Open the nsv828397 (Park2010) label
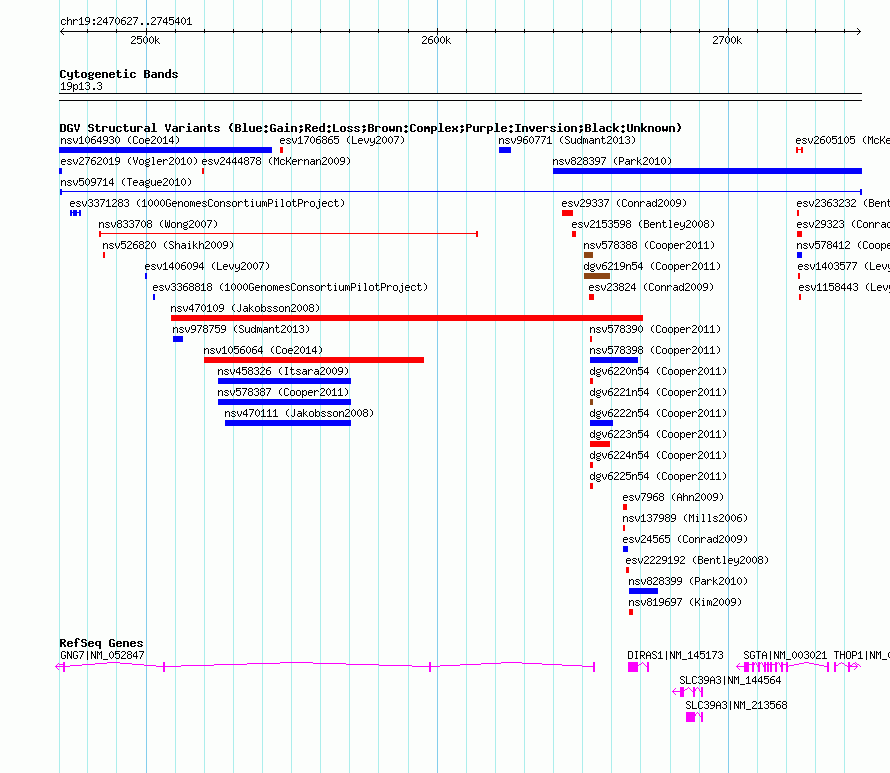890x773 pixels. 612,161
